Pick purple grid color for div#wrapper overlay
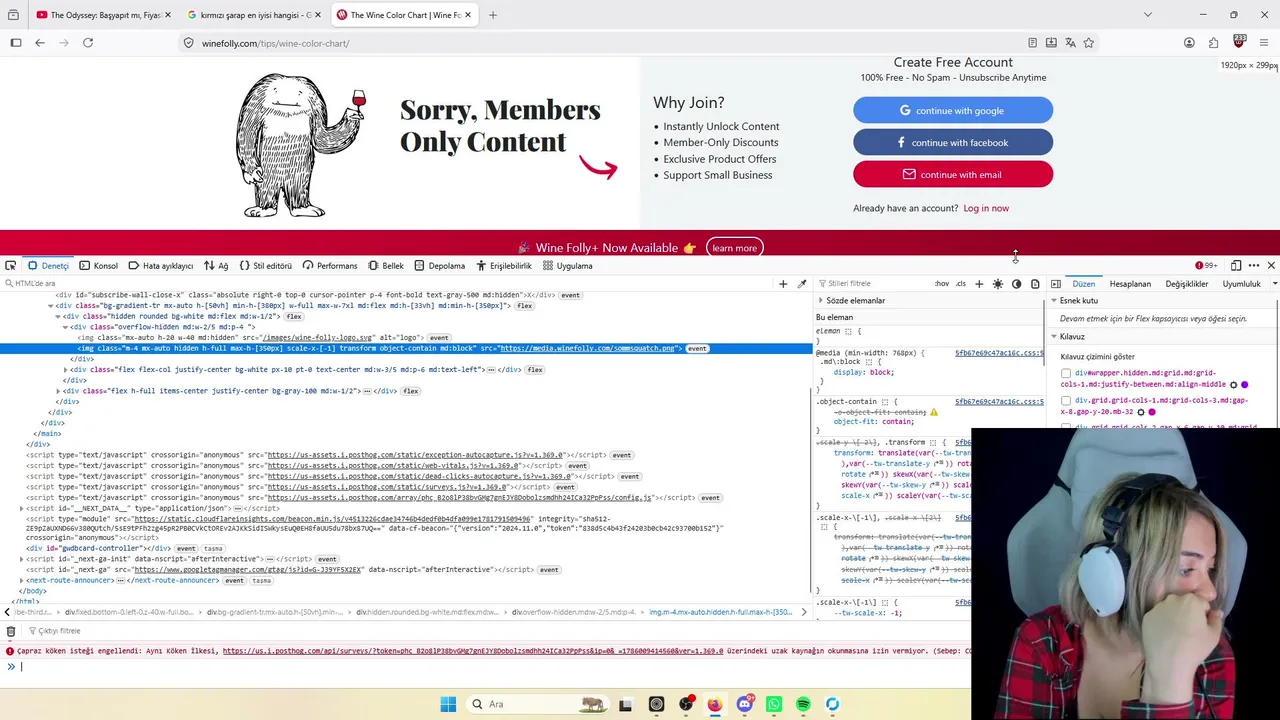The height and width of the screenshot is (720, 1280). tap(1245, 384)
